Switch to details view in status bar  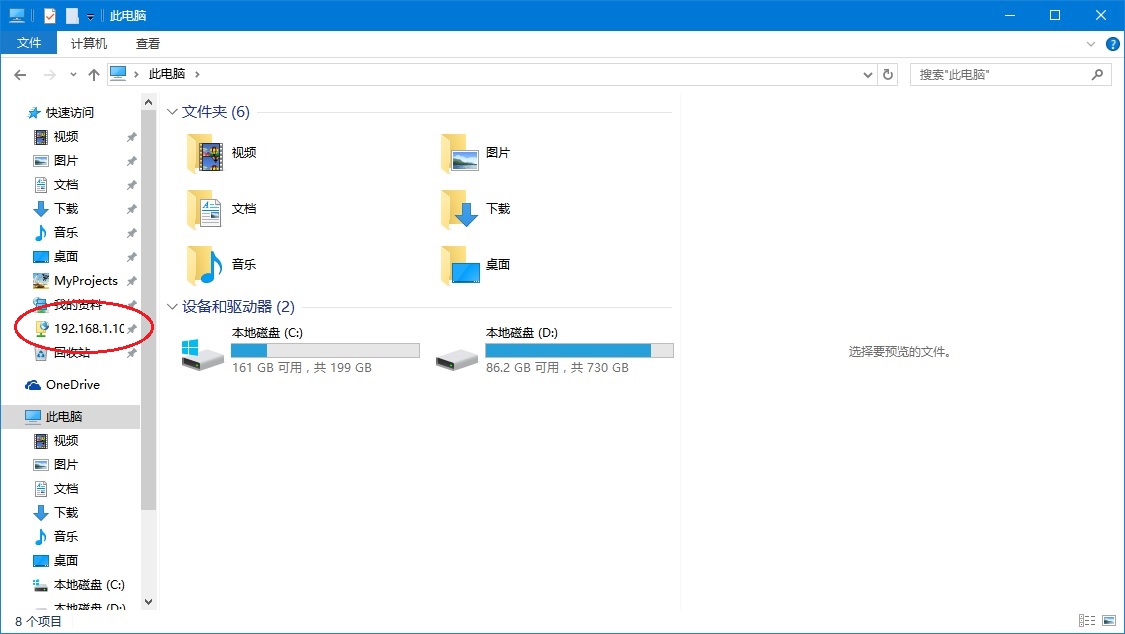1087,621
